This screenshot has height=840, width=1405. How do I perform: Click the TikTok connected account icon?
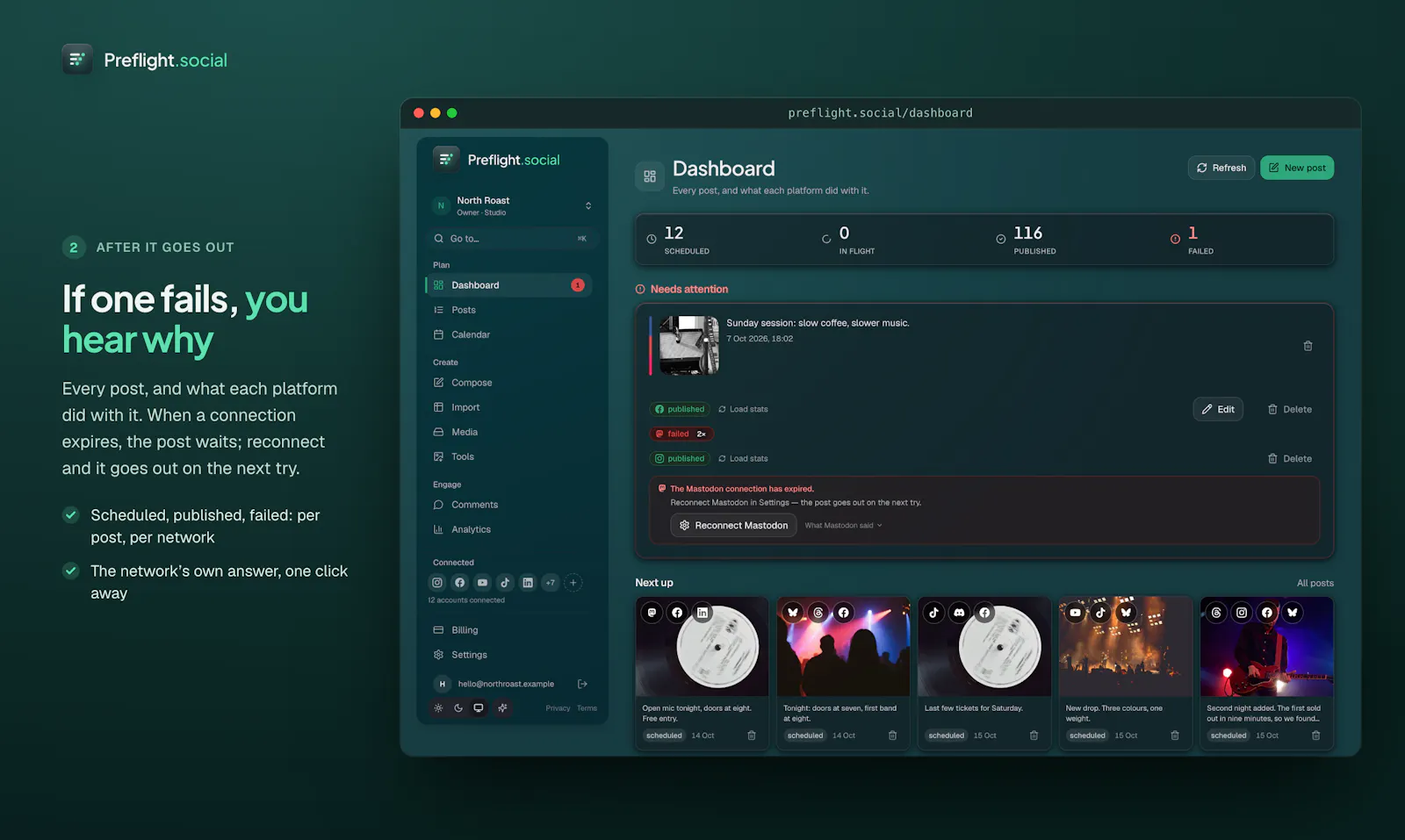point(505,583)
